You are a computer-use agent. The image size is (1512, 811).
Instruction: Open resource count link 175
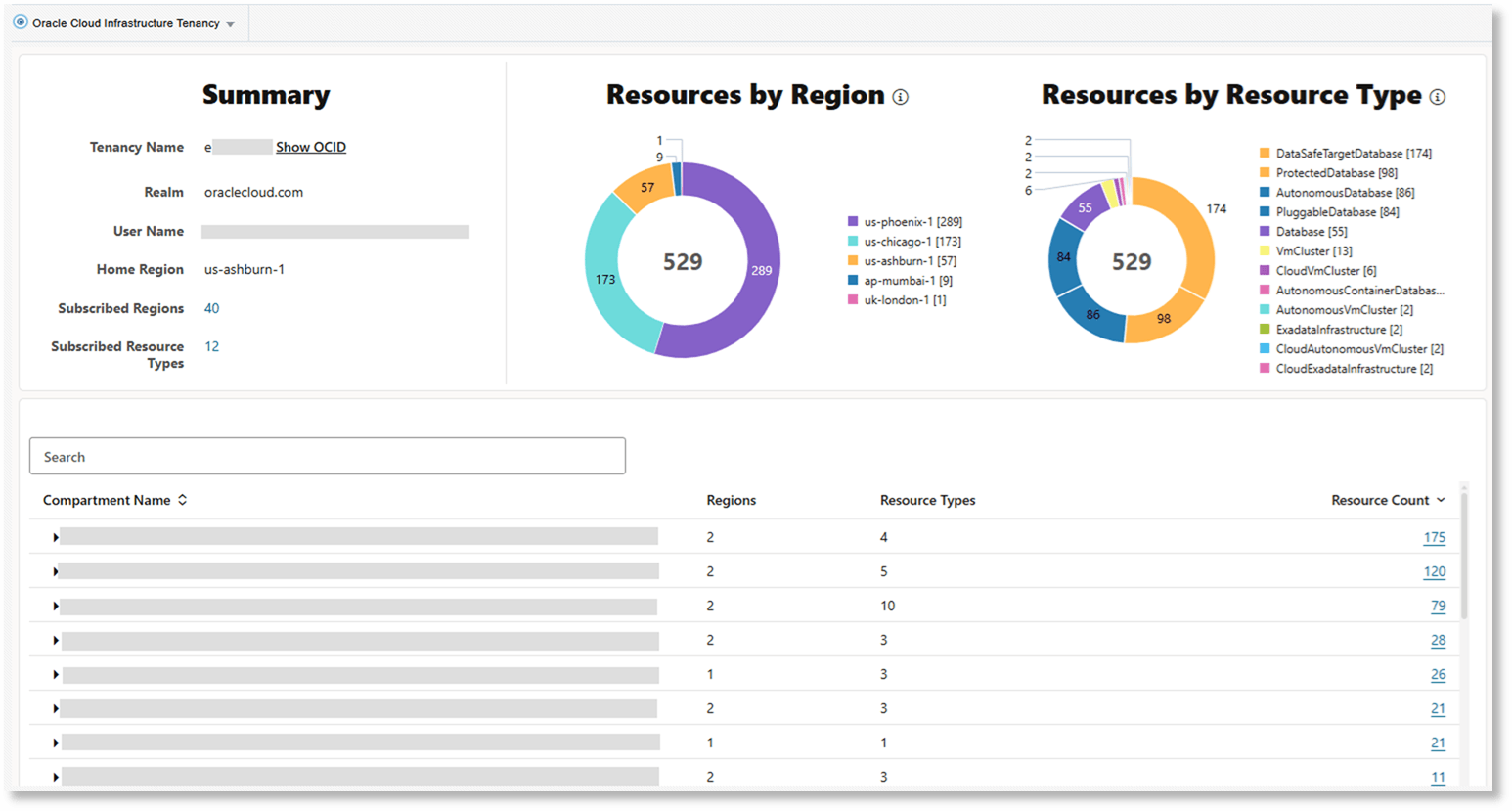[x=1435, y=537]
